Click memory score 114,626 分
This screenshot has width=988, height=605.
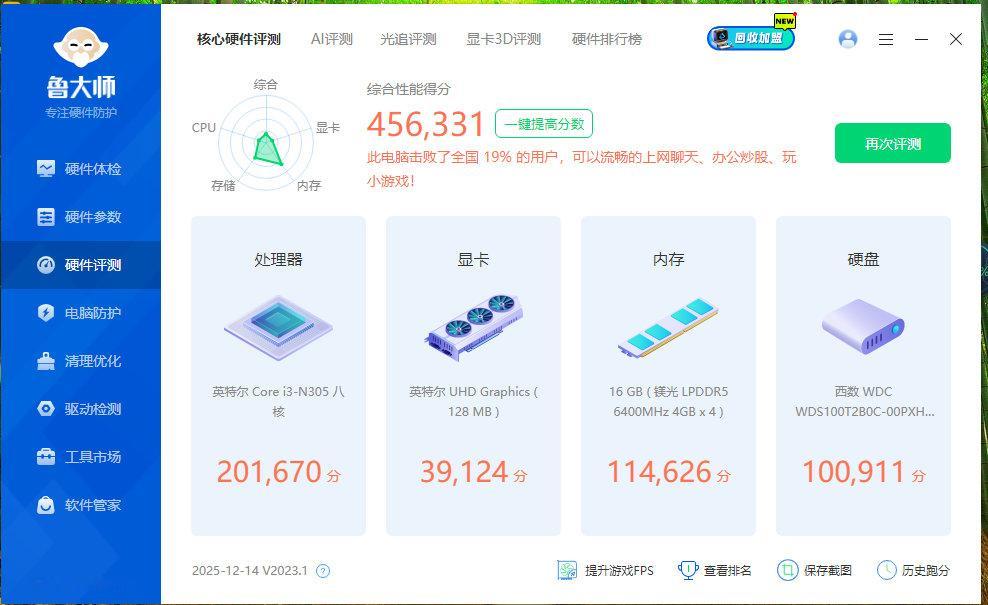point(669,472)
